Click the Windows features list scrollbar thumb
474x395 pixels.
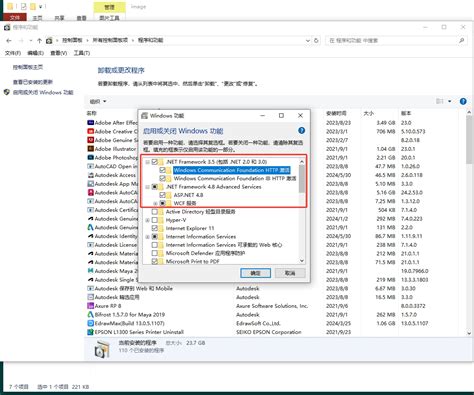coord(302,179)
